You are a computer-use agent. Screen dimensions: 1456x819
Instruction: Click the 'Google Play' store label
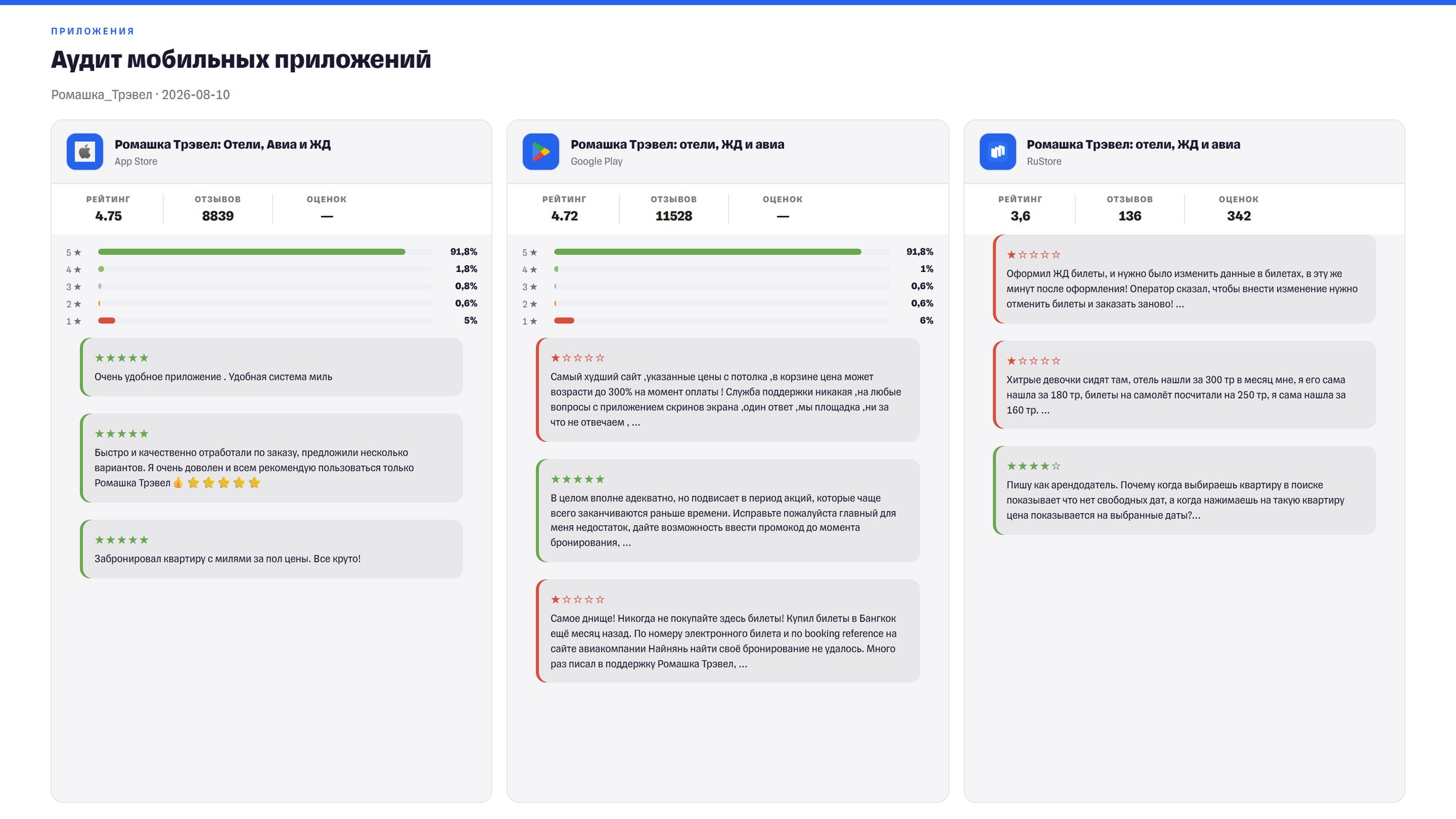(597, 162)
